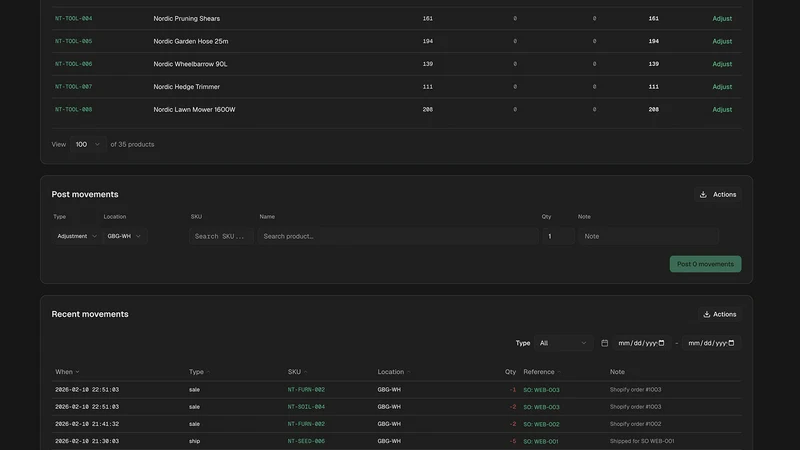The width and height of the screenshot is (800, 450).
Task: Click the end date input field
Action: tap(711, 343)
